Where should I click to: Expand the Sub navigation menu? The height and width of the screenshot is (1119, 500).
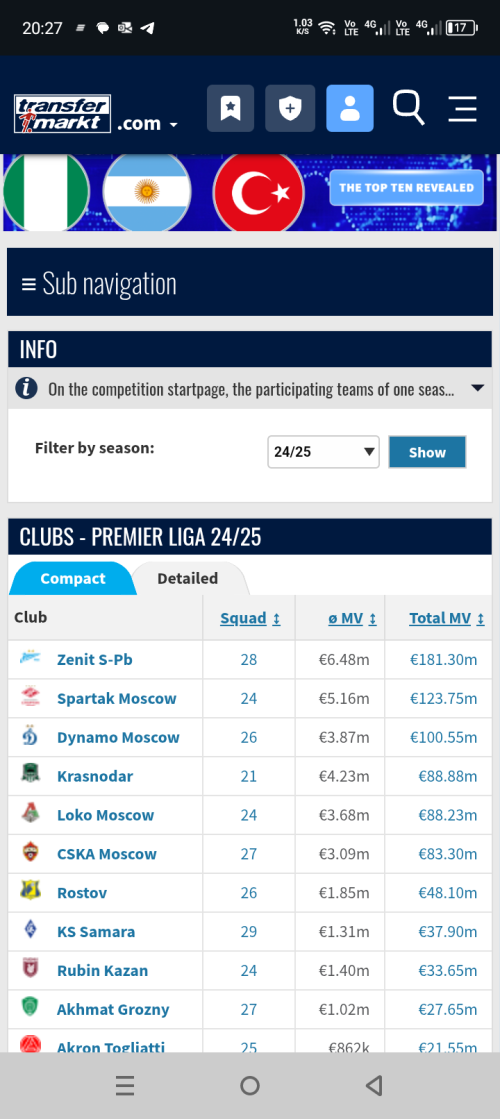250,283
